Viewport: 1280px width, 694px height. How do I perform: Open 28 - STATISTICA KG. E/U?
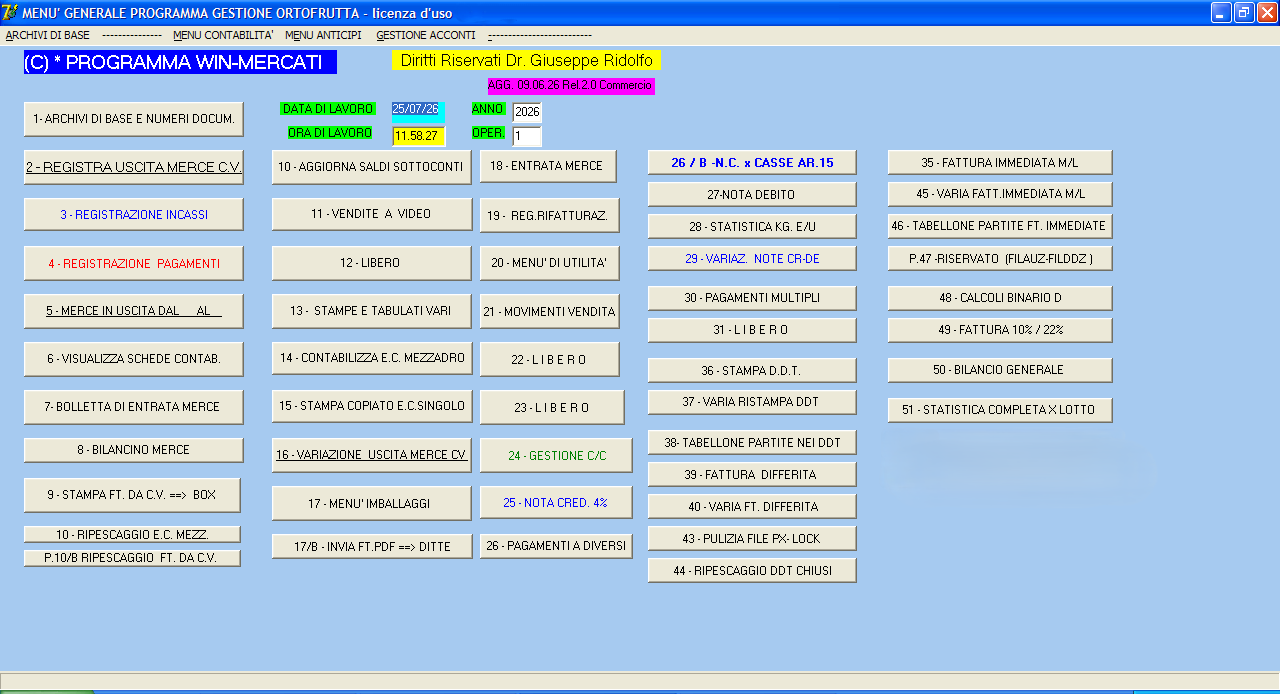pos(752,226)
